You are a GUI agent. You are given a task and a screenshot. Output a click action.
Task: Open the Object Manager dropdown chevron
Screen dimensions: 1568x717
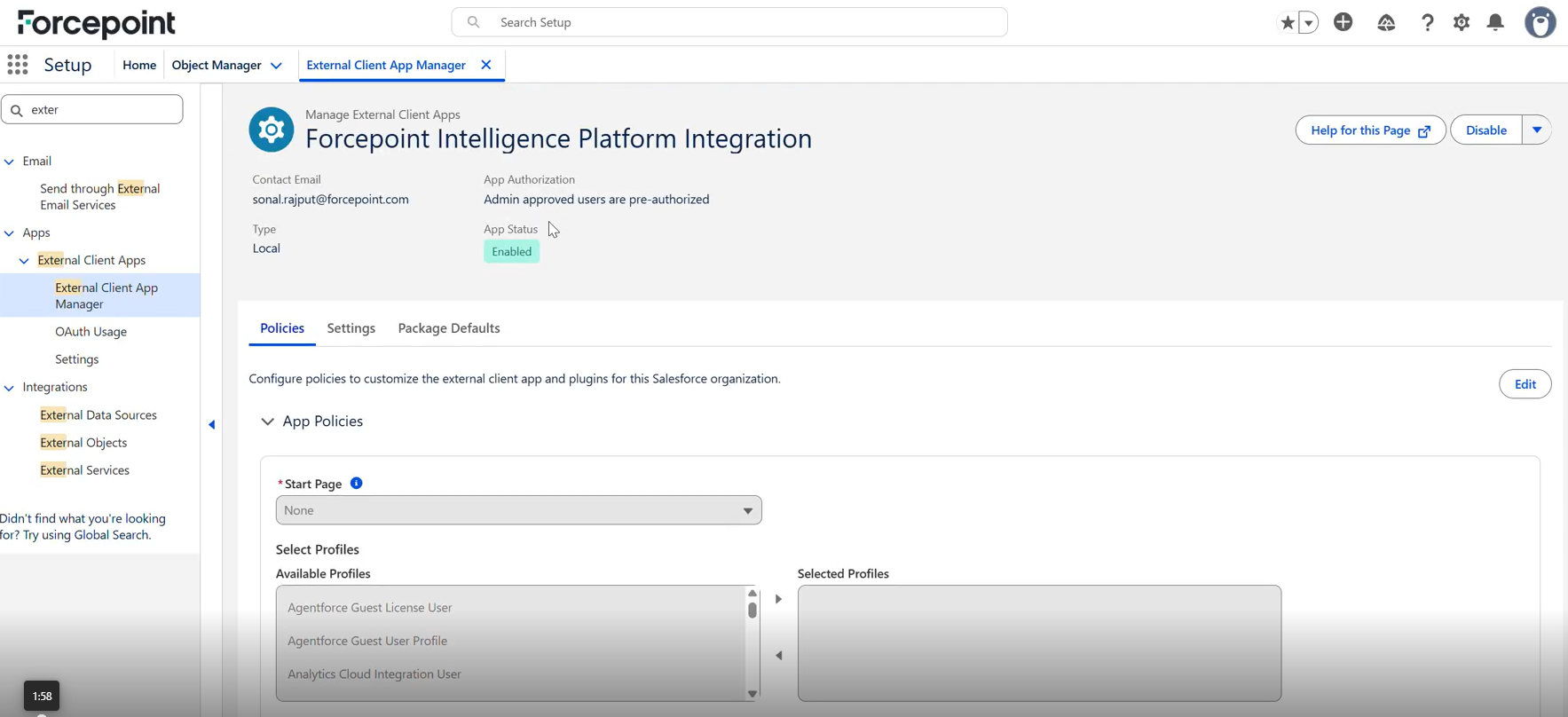point(277,66)
